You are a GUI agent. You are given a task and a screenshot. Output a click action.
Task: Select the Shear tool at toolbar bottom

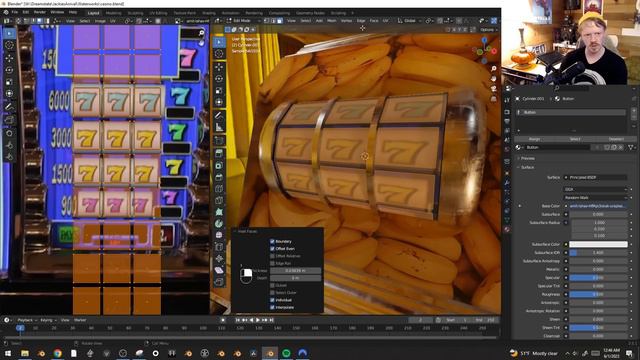point(219,270)
